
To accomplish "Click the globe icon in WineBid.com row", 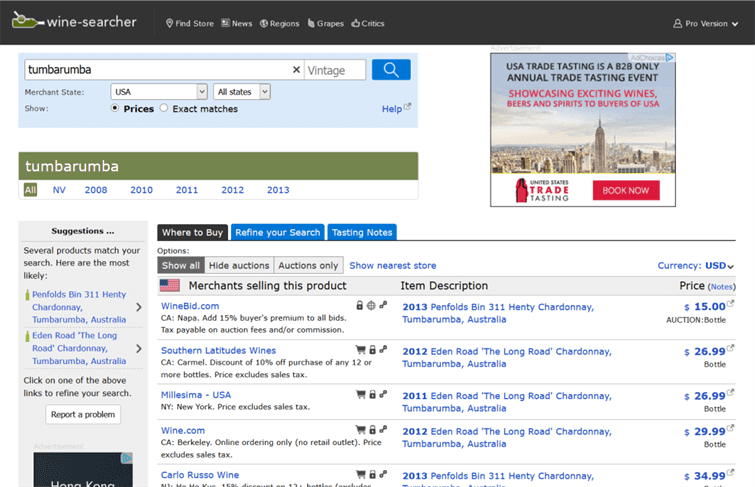I will pos(371,305).
